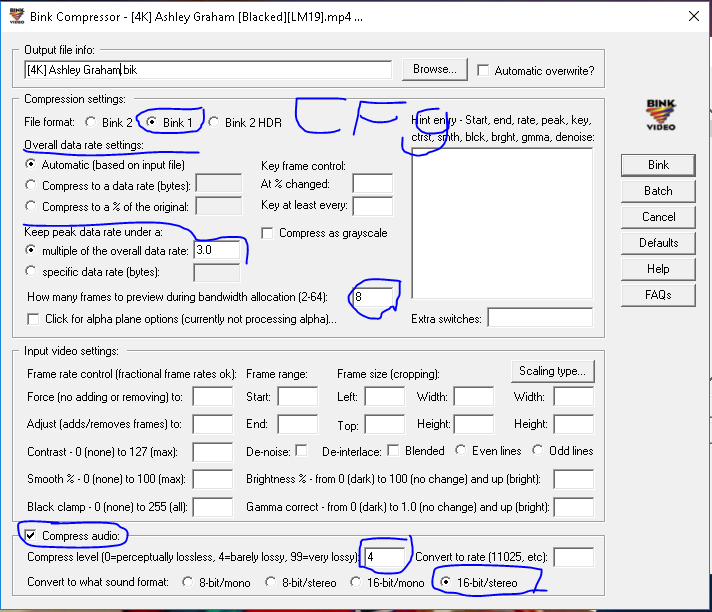Click the frames to preview field

click(x=373, y=297)
